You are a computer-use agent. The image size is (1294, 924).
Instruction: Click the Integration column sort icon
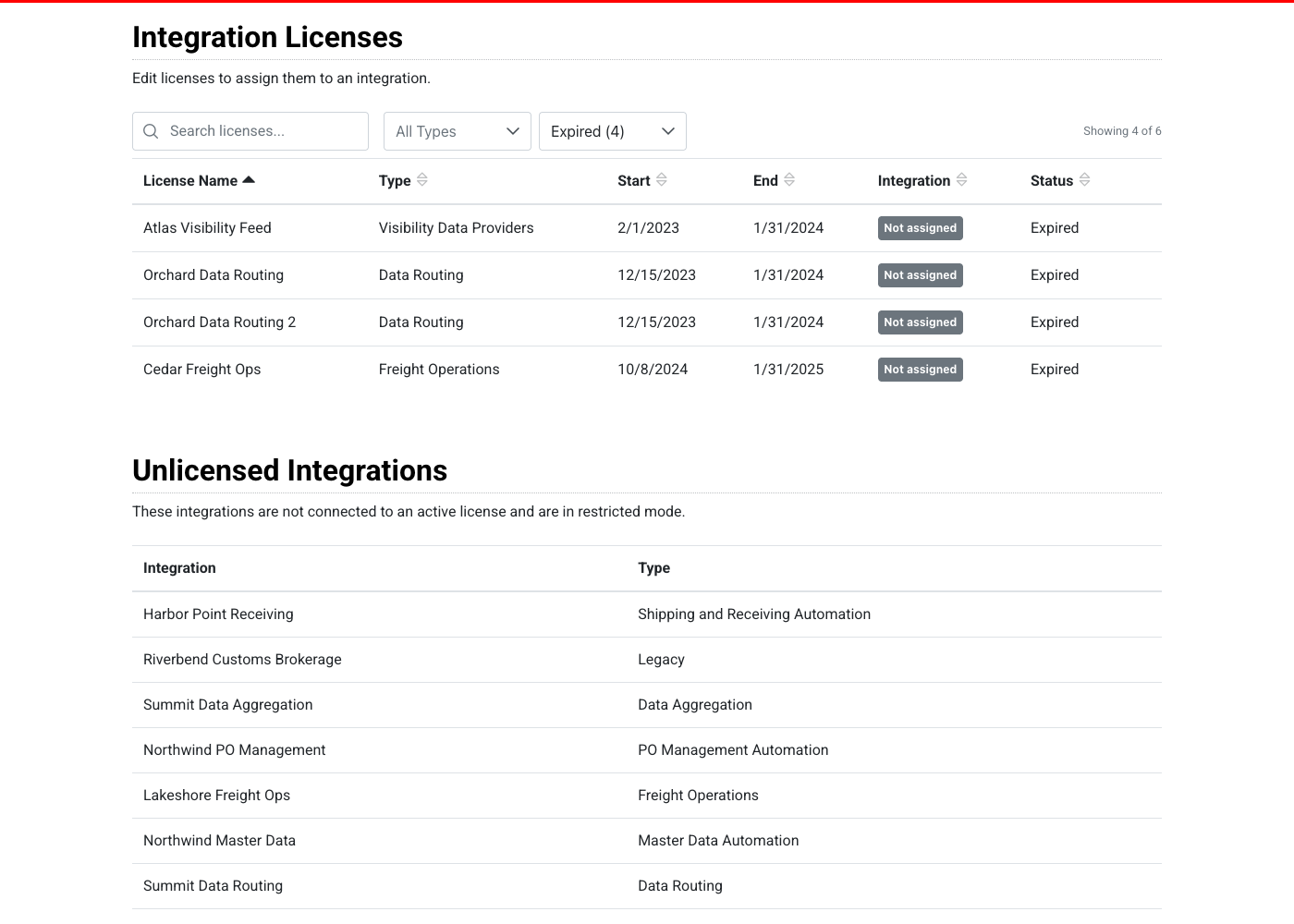[x=962, y=180]
